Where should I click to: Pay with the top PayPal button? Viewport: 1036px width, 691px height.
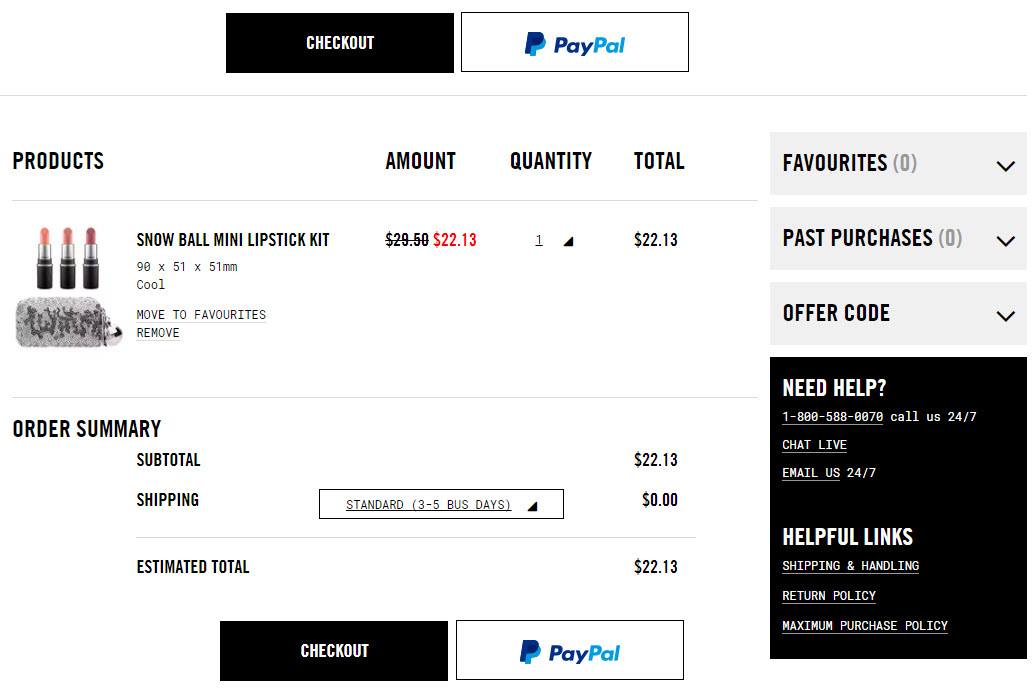coord(575,42)
